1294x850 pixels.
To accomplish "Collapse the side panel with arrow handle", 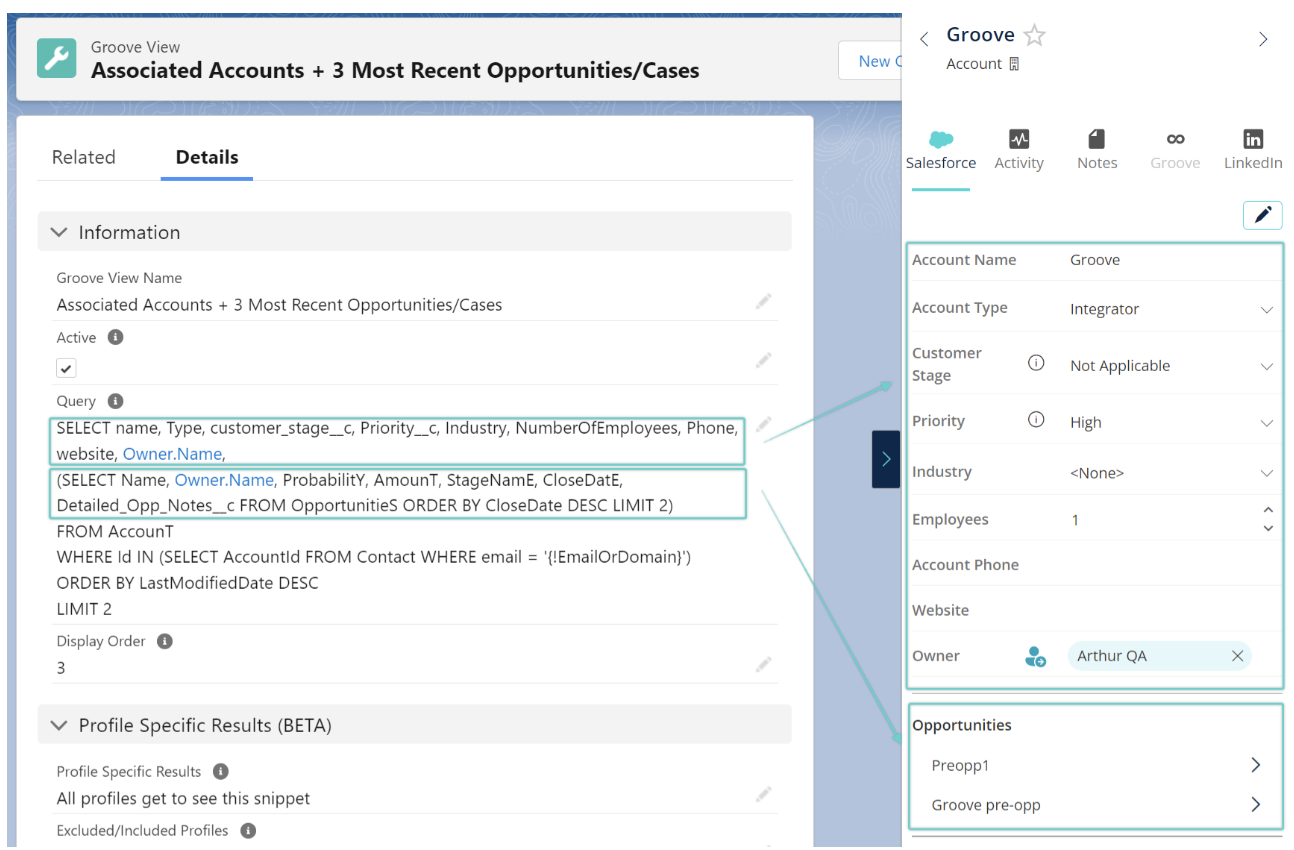I will point(886,459).
